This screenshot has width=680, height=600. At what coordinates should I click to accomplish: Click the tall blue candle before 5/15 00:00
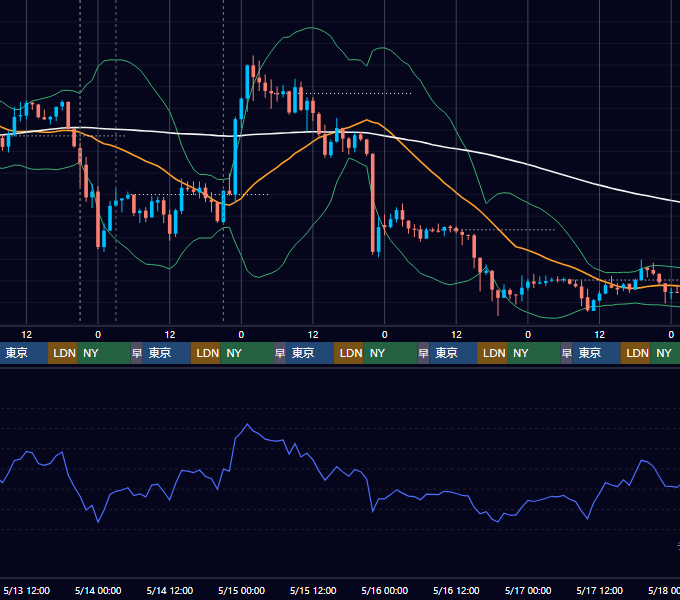(x=235, y=156)
